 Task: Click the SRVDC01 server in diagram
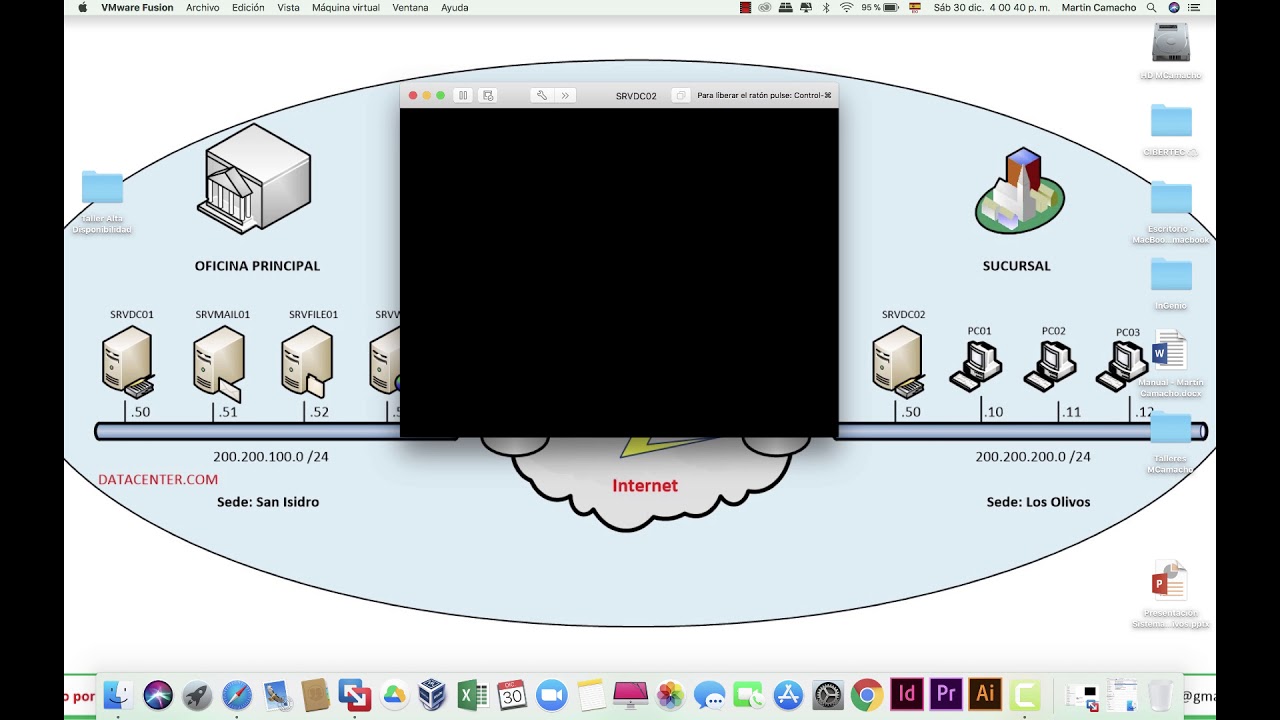[x=128, y=361]
